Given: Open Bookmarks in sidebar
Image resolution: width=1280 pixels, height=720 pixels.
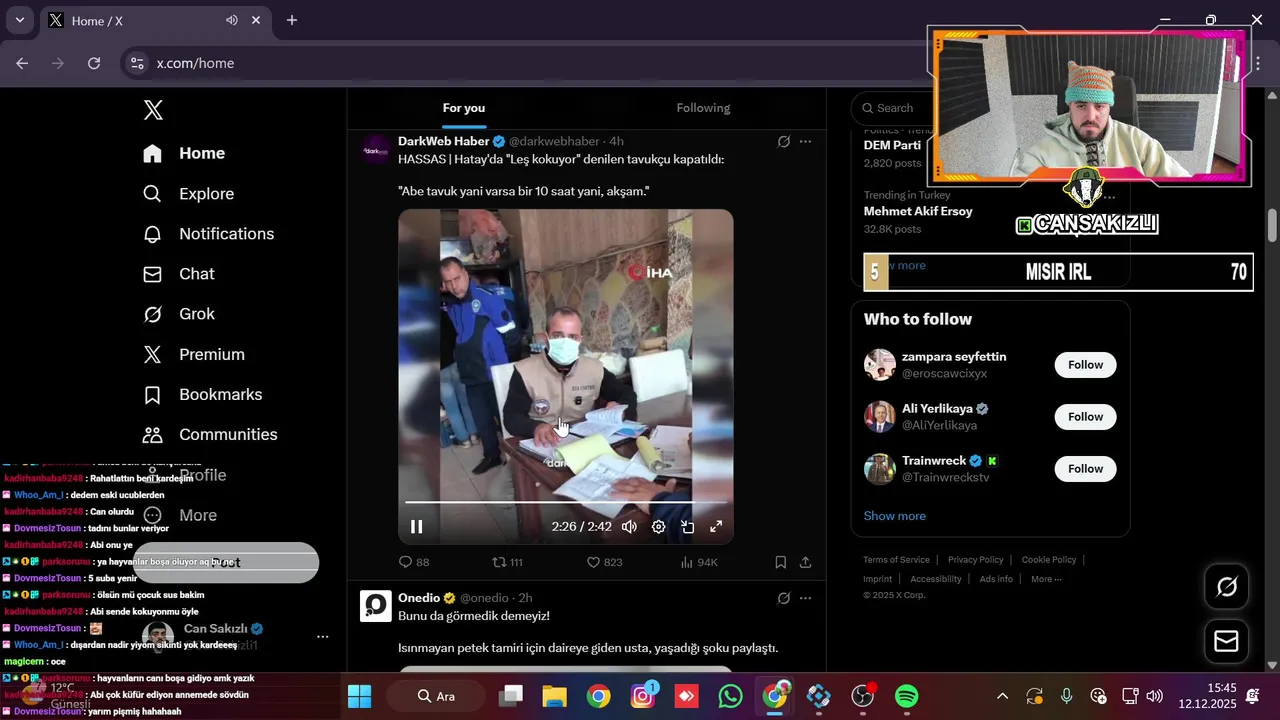Looking at the screenshot, I should pyautogui.click(x=202, y=395).
